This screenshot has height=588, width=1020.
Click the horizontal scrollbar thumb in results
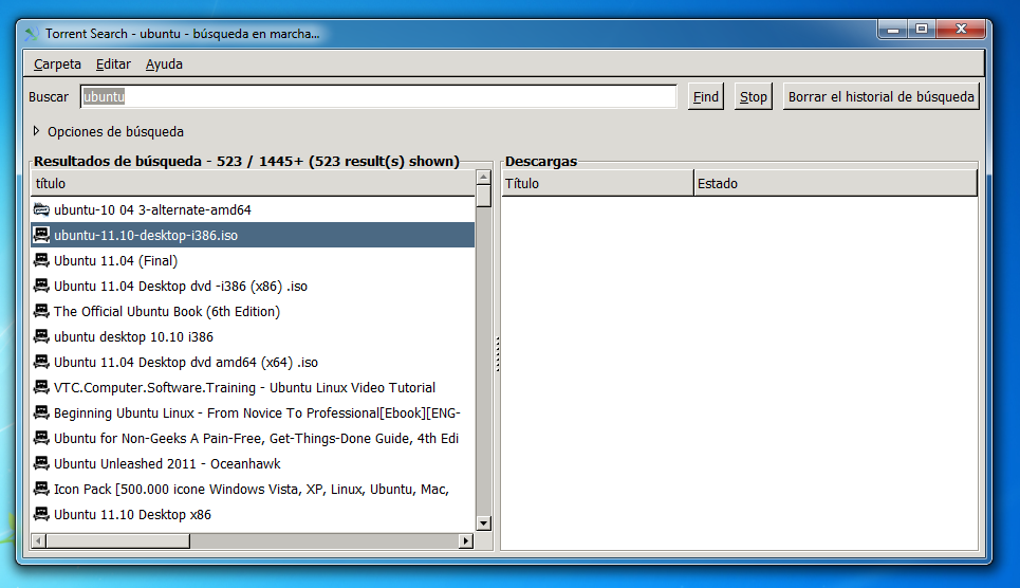click(118, 541)
